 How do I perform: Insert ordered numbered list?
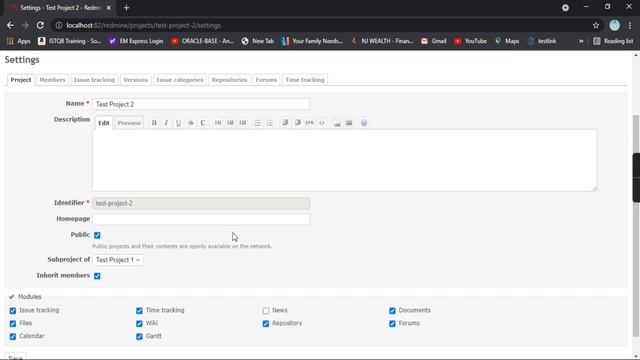coord(270,123)
